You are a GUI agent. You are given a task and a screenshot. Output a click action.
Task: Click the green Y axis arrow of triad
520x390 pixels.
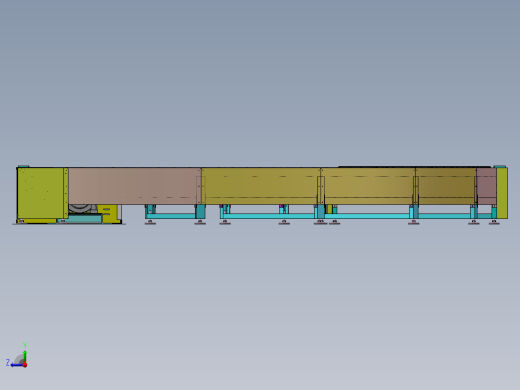[x=25, y=356]
